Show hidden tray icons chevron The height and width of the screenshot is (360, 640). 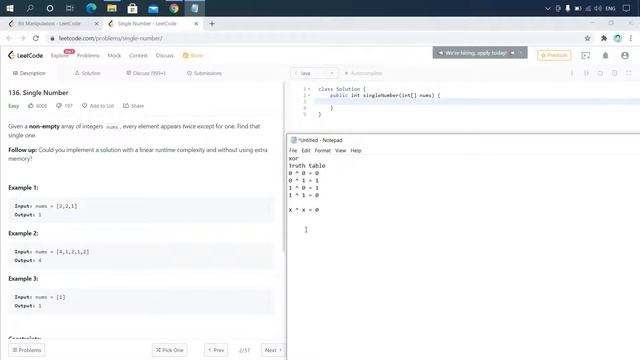(x=548, y=8)
